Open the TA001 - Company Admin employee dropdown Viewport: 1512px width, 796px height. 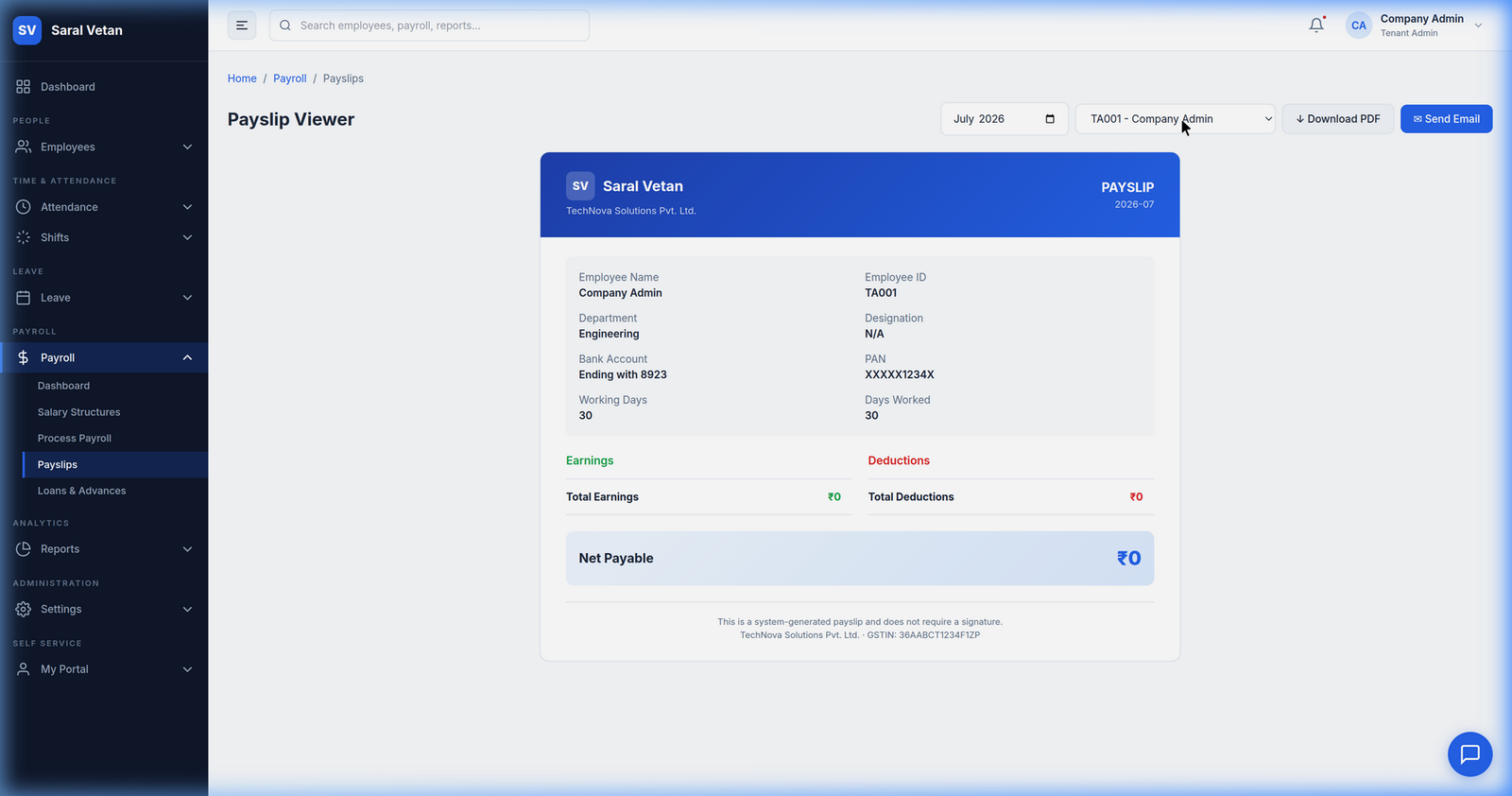coord(1176,119)
